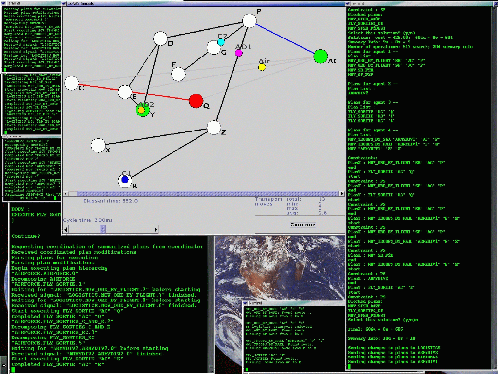This screenshot has width=498, height=374.
Task: Click the yellow Air marker
Action: (262, 67)
